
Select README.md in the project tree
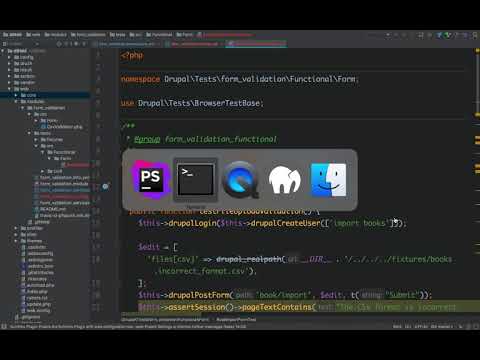click(50, 209)
